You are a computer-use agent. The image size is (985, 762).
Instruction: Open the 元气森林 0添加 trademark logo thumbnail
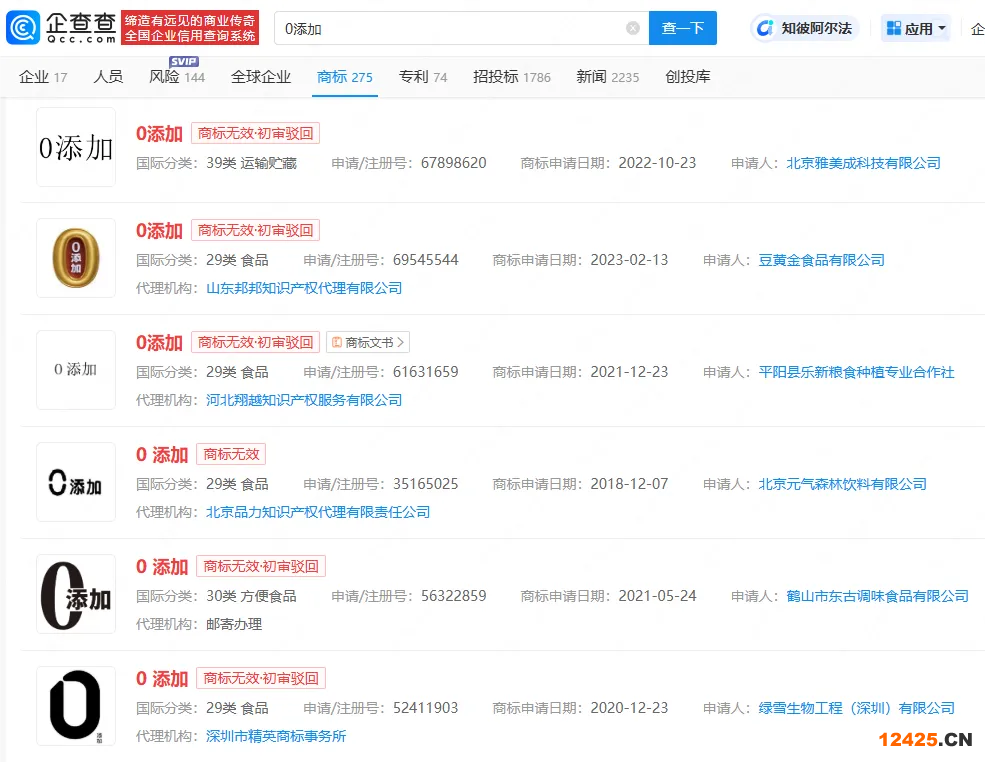[76, 482]
